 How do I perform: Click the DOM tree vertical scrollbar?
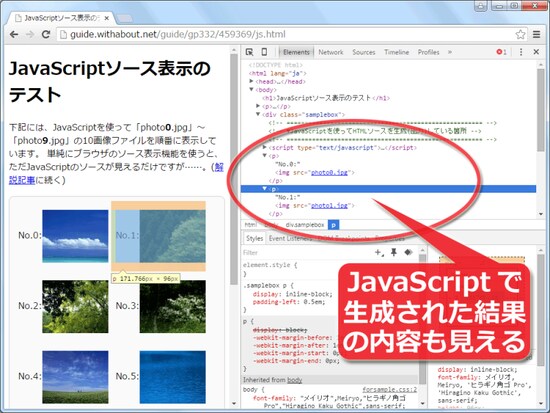point(541,110)
